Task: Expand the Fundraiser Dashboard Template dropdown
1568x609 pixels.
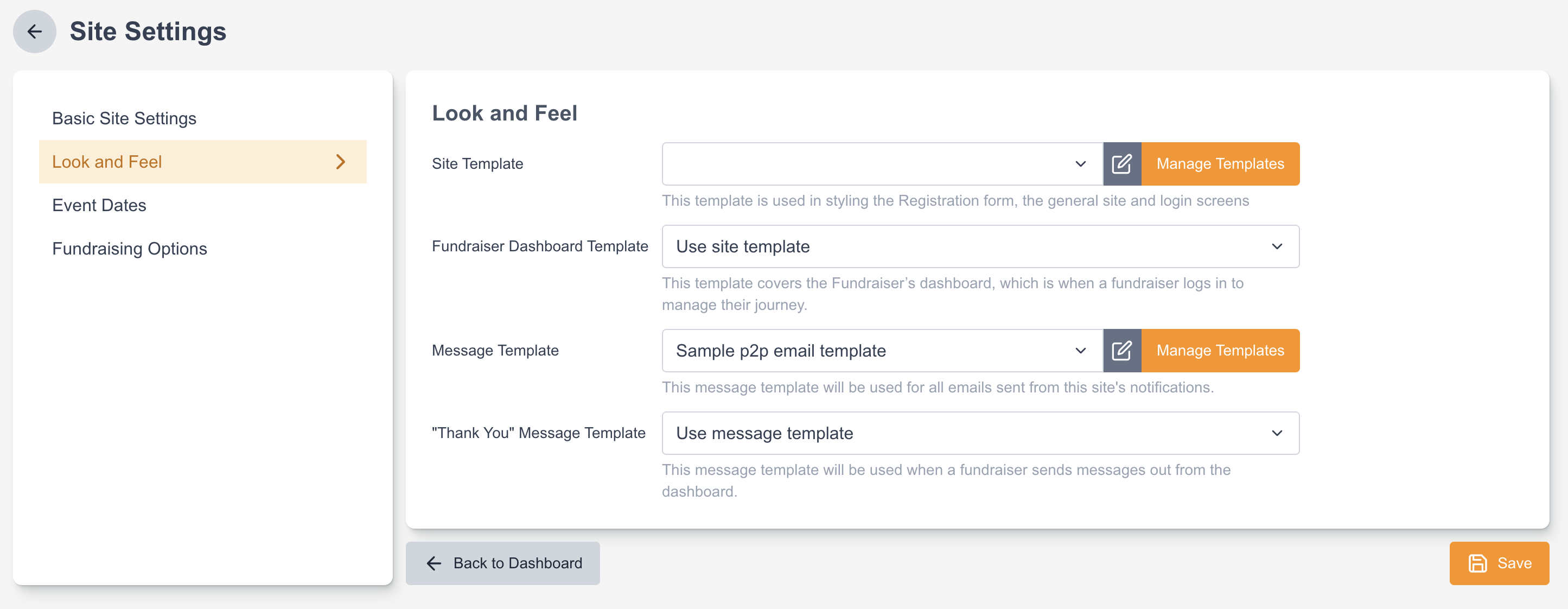Action: 980,246
